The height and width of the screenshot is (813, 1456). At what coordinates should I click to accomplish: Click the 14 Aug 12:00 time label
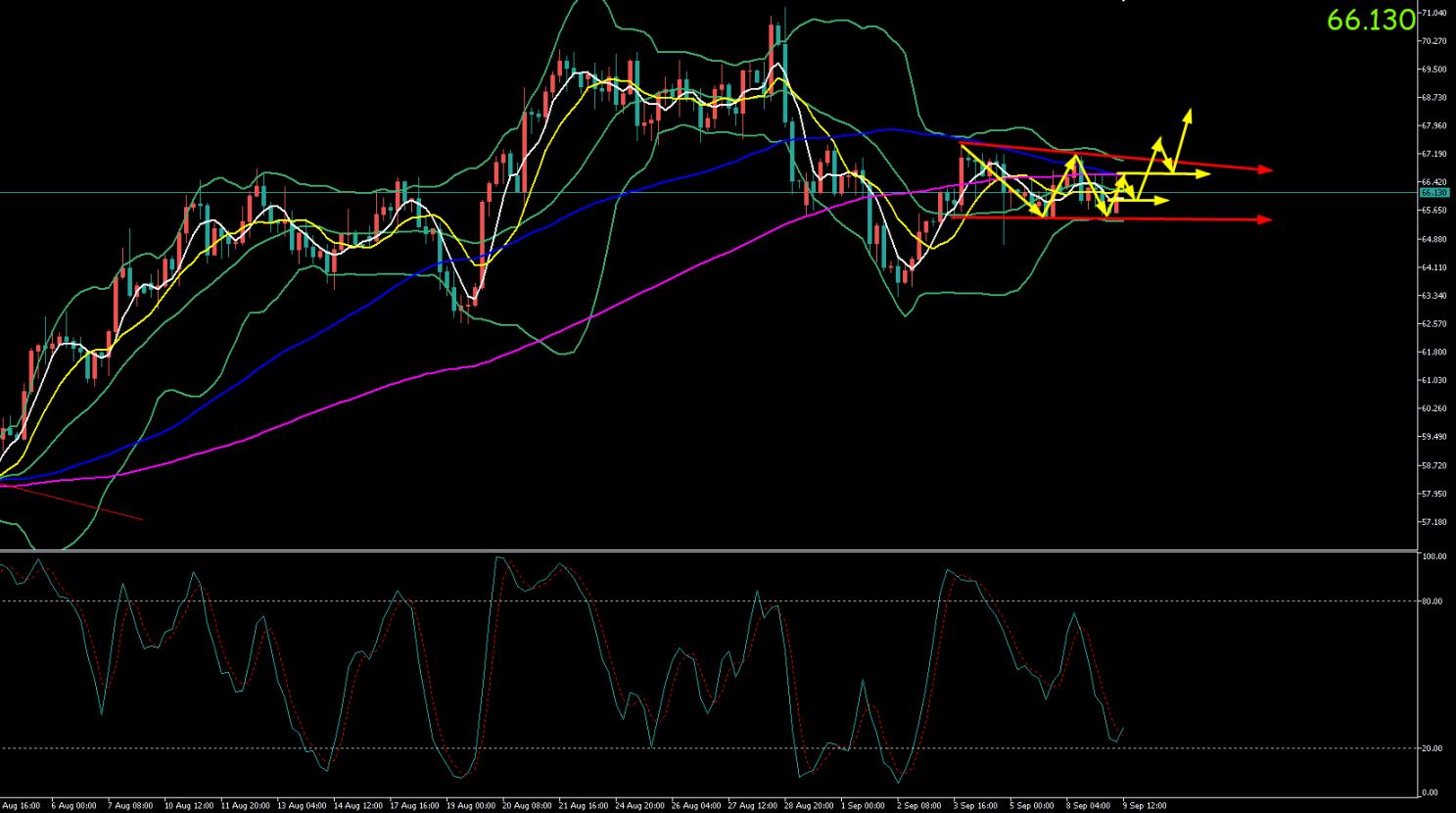358,806
